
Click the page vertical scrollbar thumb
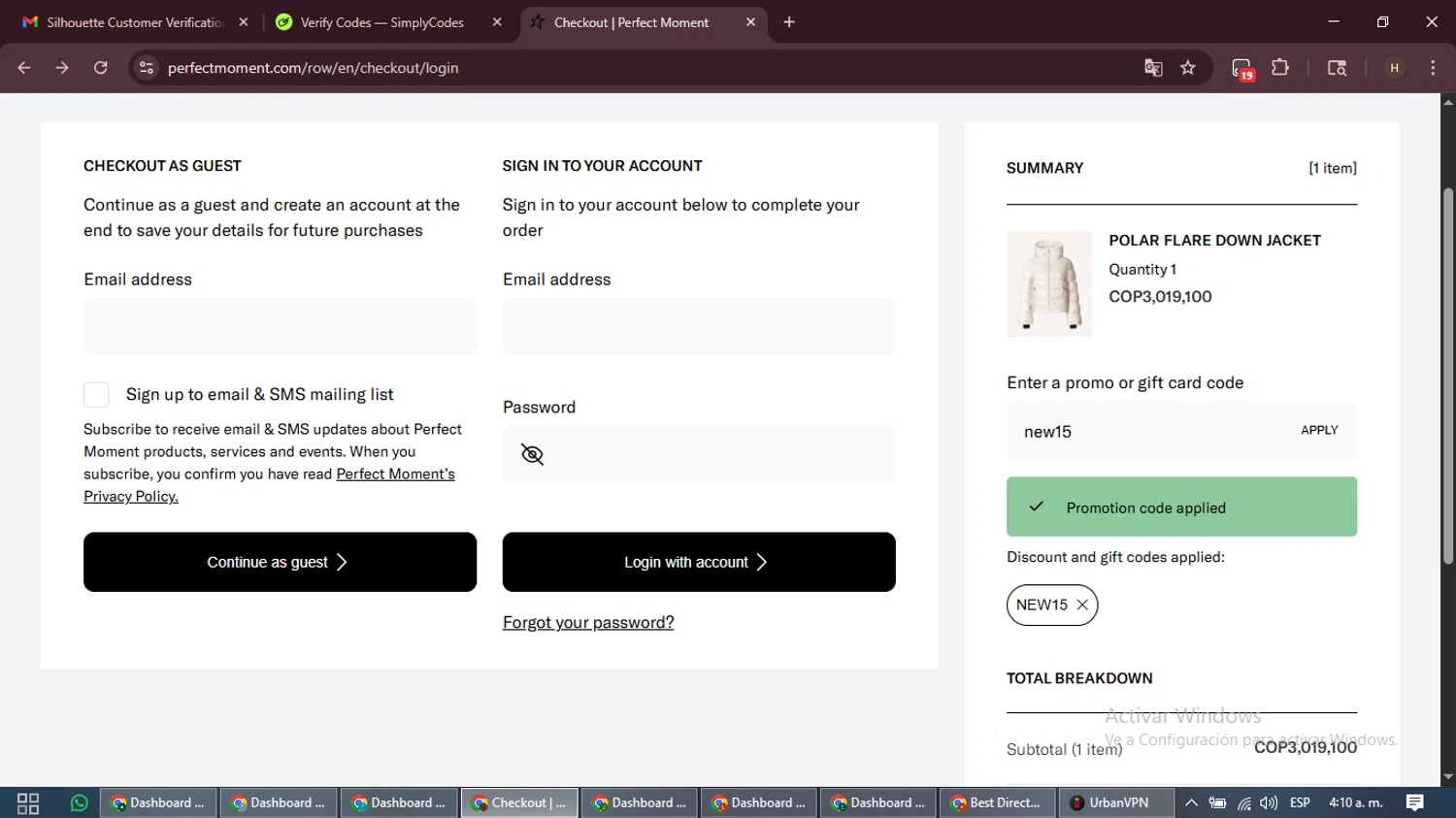(x=1448, y=376)
